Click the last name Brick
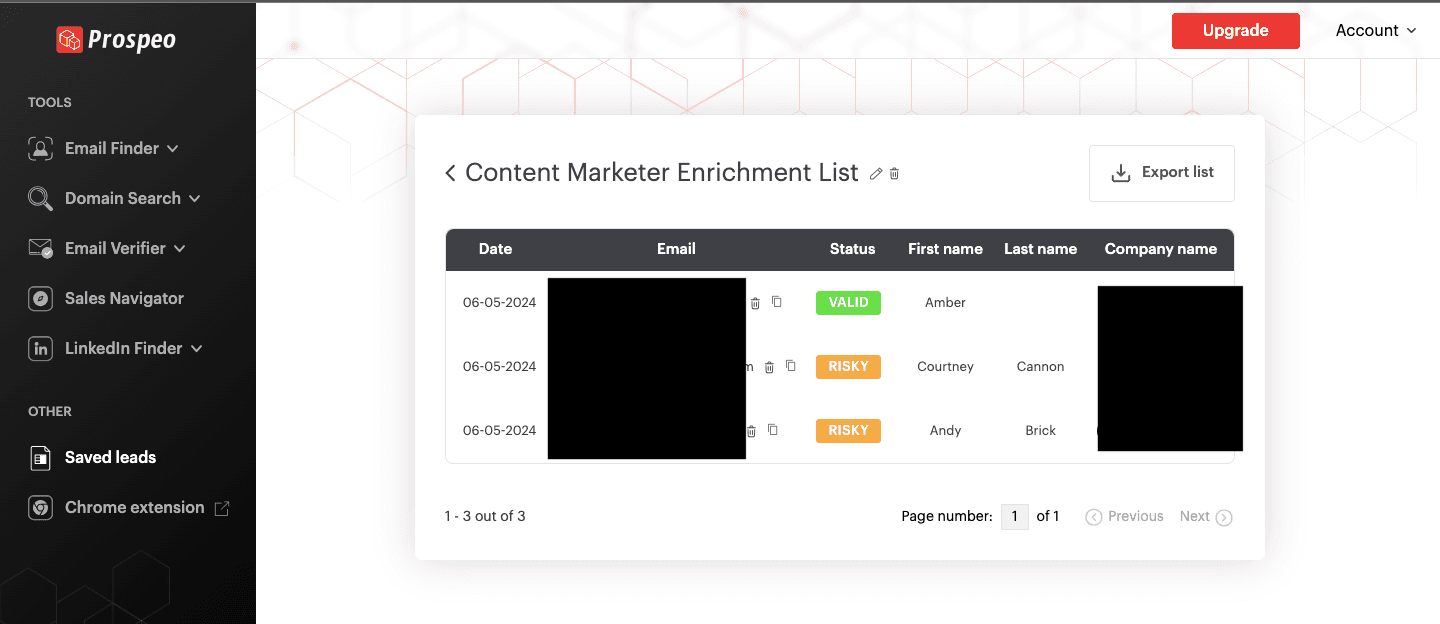This screenshot has width=1440, height=624. [1040, 430]
